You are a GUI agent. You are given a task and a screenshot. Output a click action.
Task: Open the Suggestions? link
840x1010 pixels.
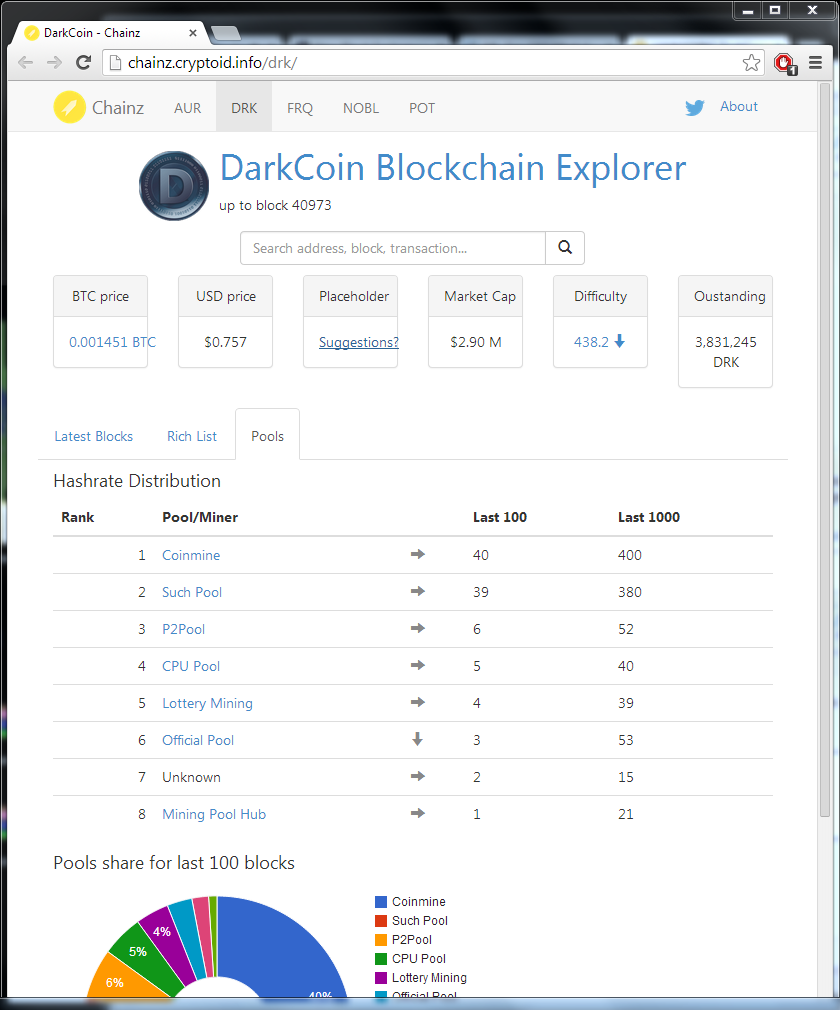click(x=359, y=343)
